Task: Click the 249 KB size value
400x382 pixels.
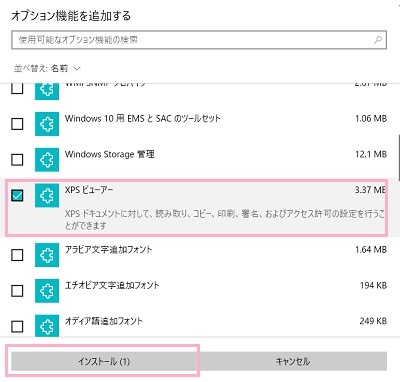Action: pyautogui.click(x=373, y=321)
